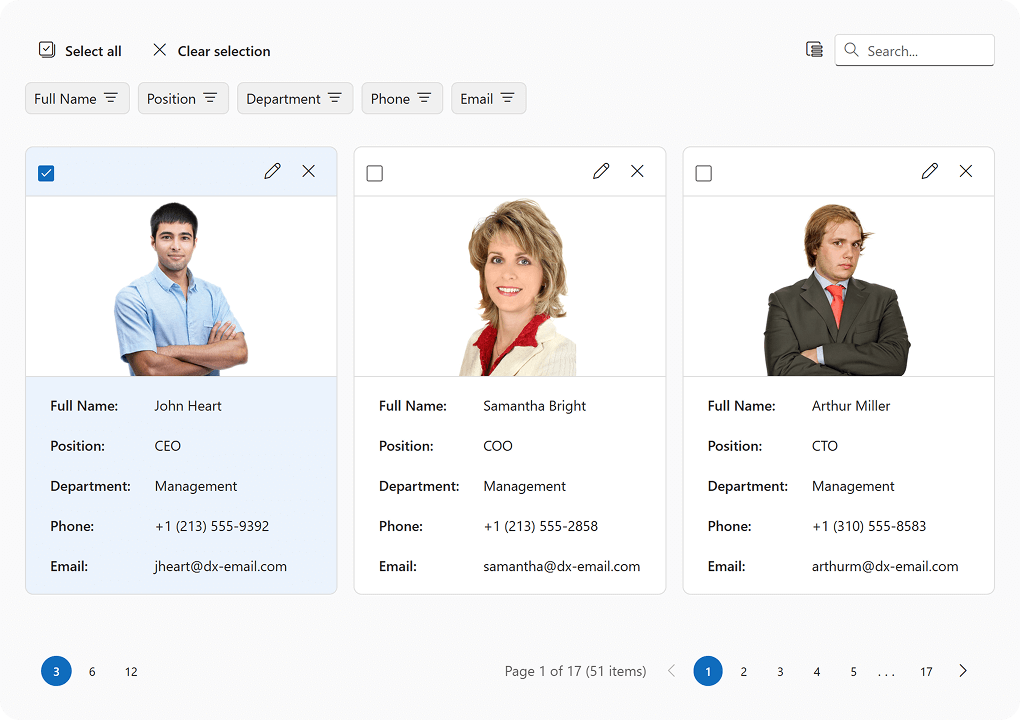Remove John Heart's card with its X icon
This screenshot has width=1020, height=720.
click(x=308, y=171)
